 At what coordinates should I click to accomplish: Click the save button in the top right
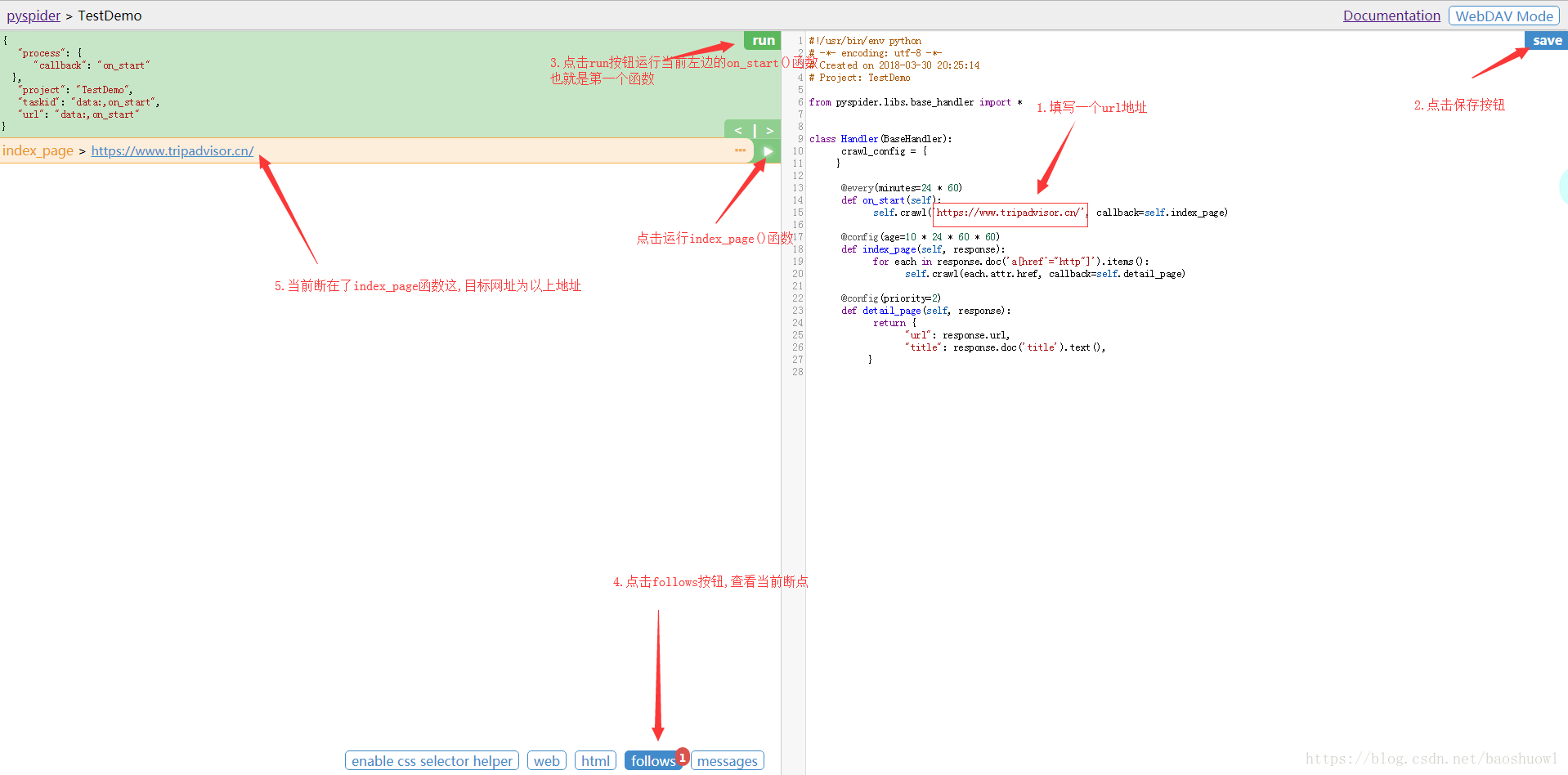[x=1546, y=40]
